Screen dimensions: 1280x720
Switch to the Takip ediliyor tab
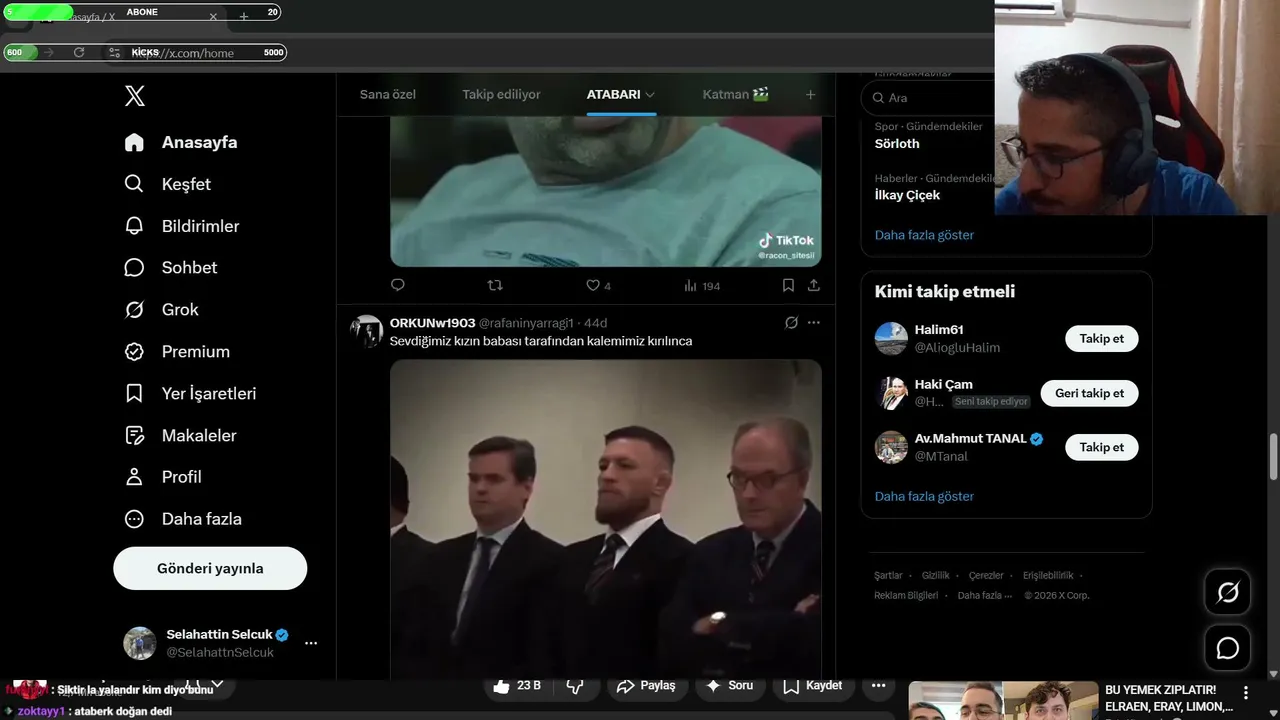(501, 94)
